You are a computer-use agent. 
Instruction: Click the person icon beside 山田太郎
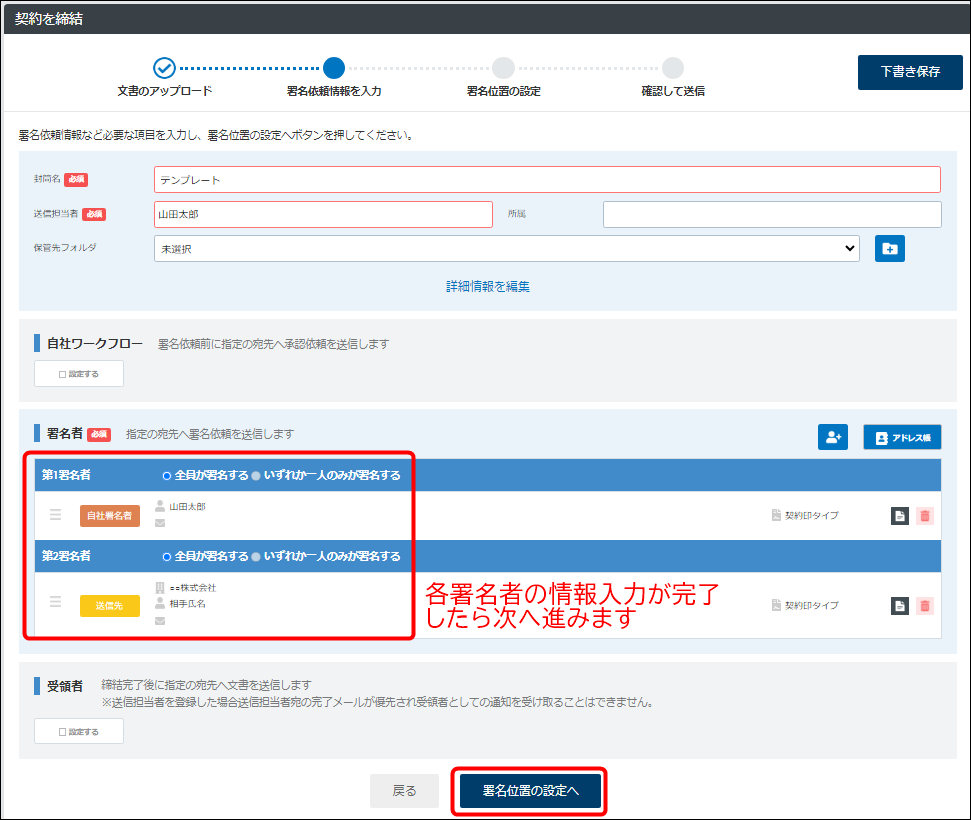click(x=160, y=506)
